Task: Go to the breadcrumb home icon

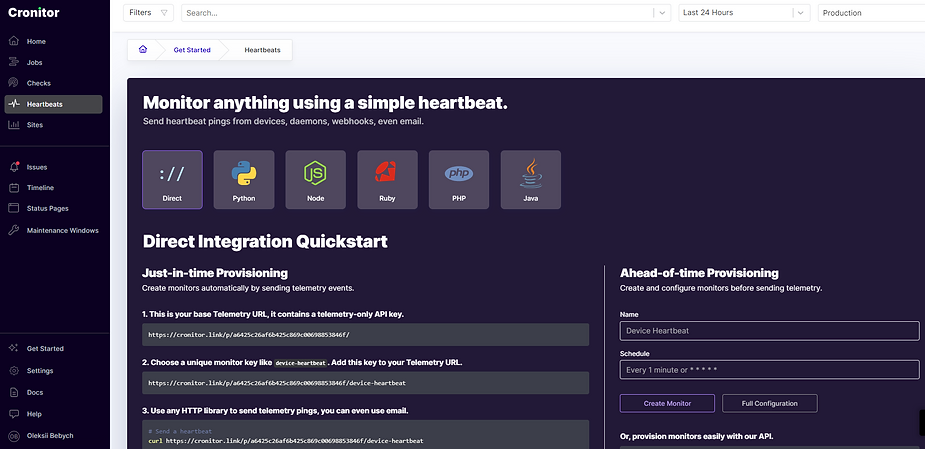Action: [143, 50]
